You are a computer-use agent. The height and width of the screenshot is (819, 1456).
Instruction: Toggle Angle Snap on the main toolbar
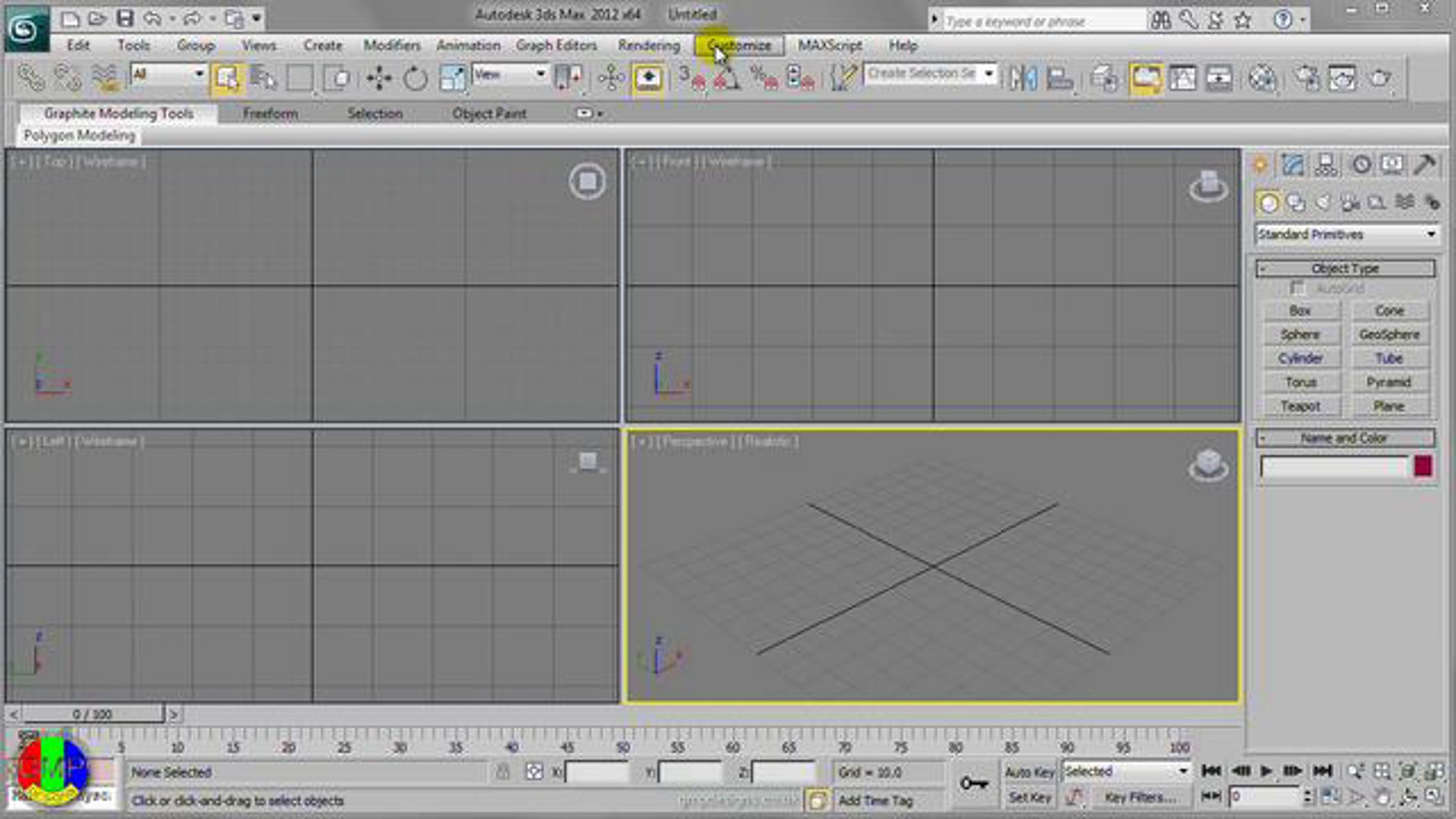[727, 78]
